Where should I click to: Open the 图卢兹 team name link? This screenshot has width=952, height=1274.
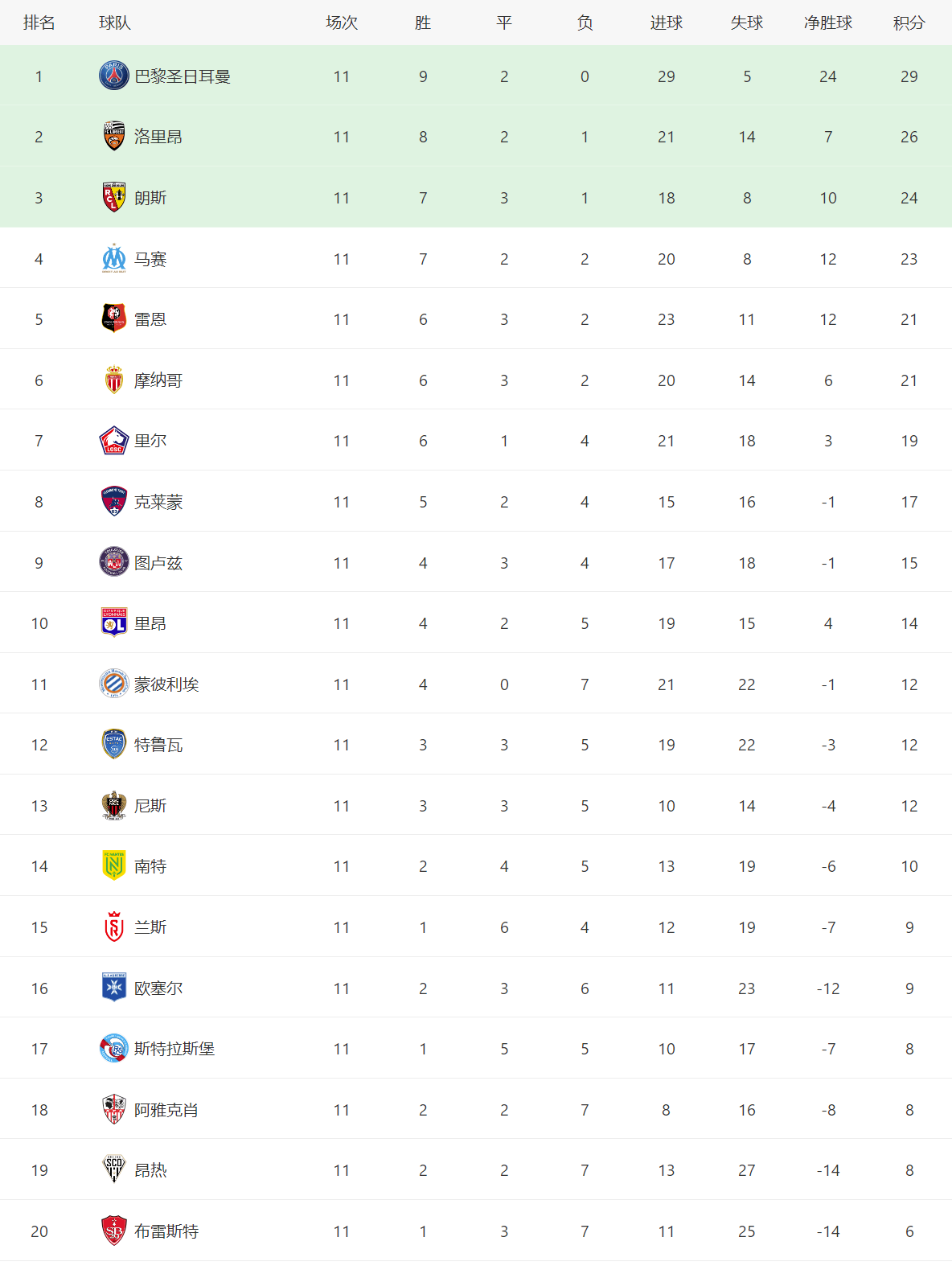[158, 563]
